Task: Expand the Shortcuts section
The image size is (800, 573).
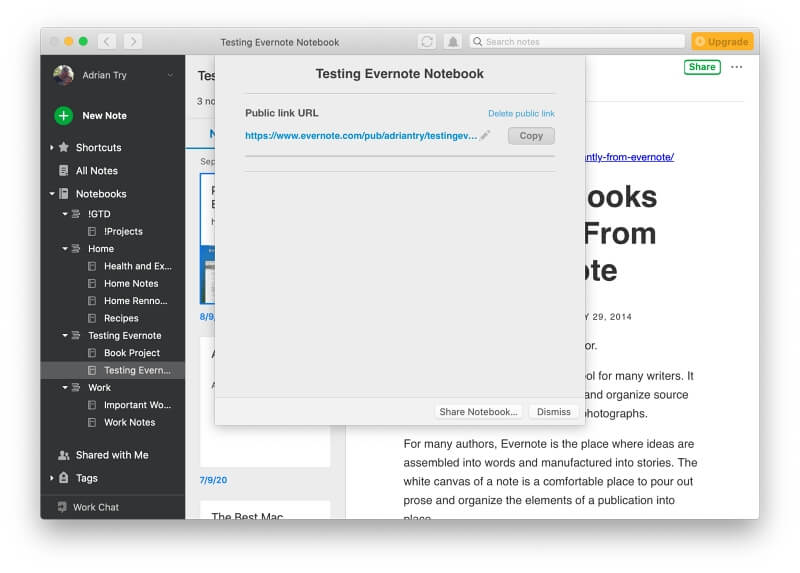Action: coord(52,147)
